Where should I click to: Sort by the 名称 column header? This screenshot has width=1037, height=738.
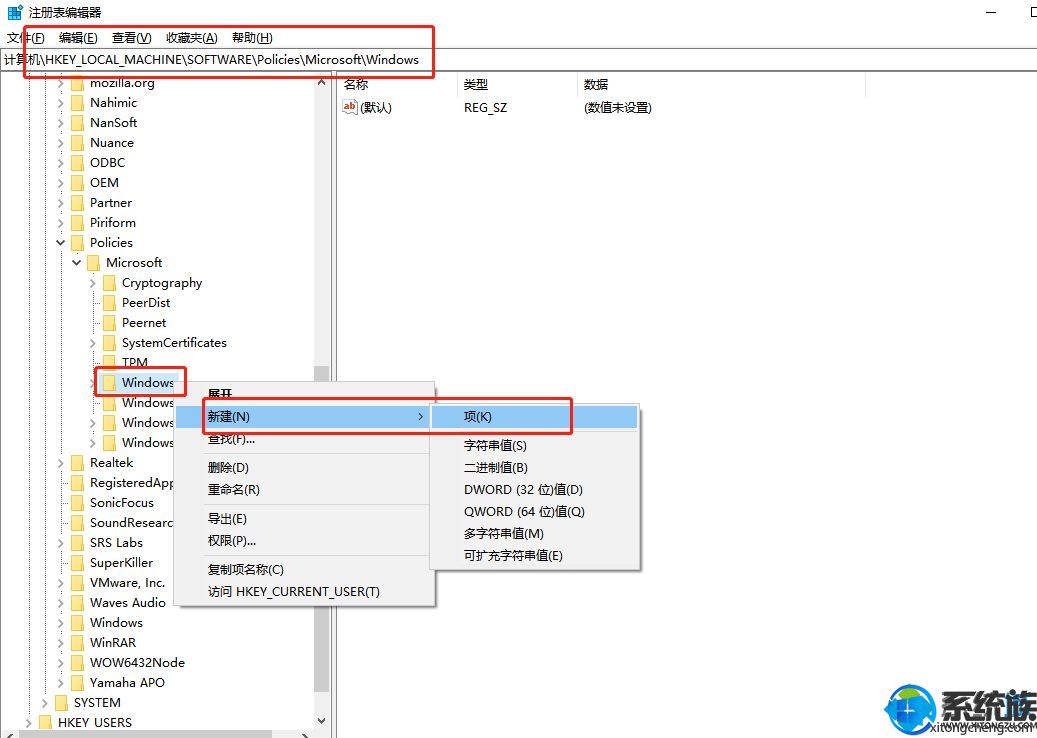pyautogui.click(x=397, y=84)
